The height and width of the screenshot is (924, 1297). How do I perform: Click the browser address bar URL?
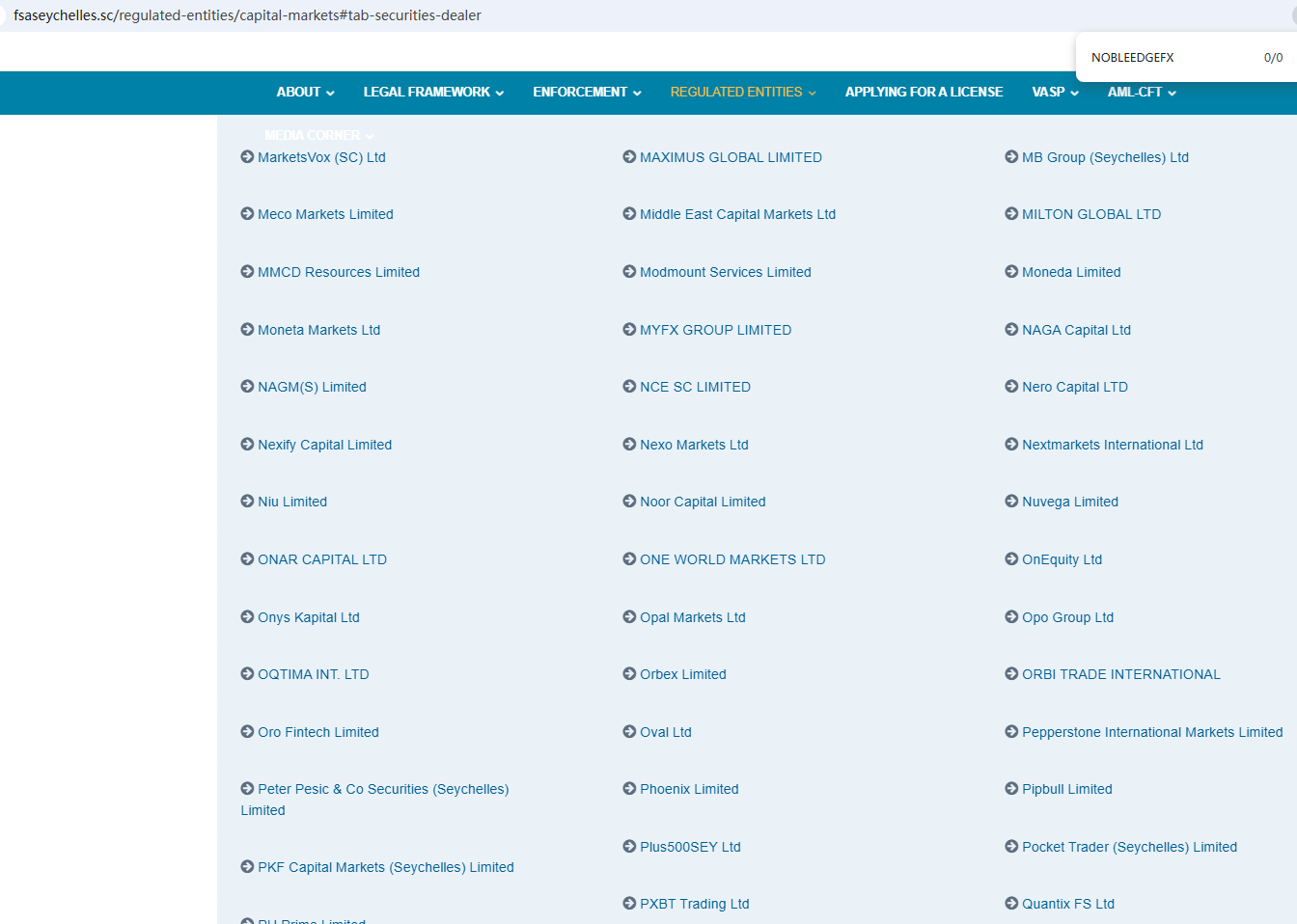[247, 15]
